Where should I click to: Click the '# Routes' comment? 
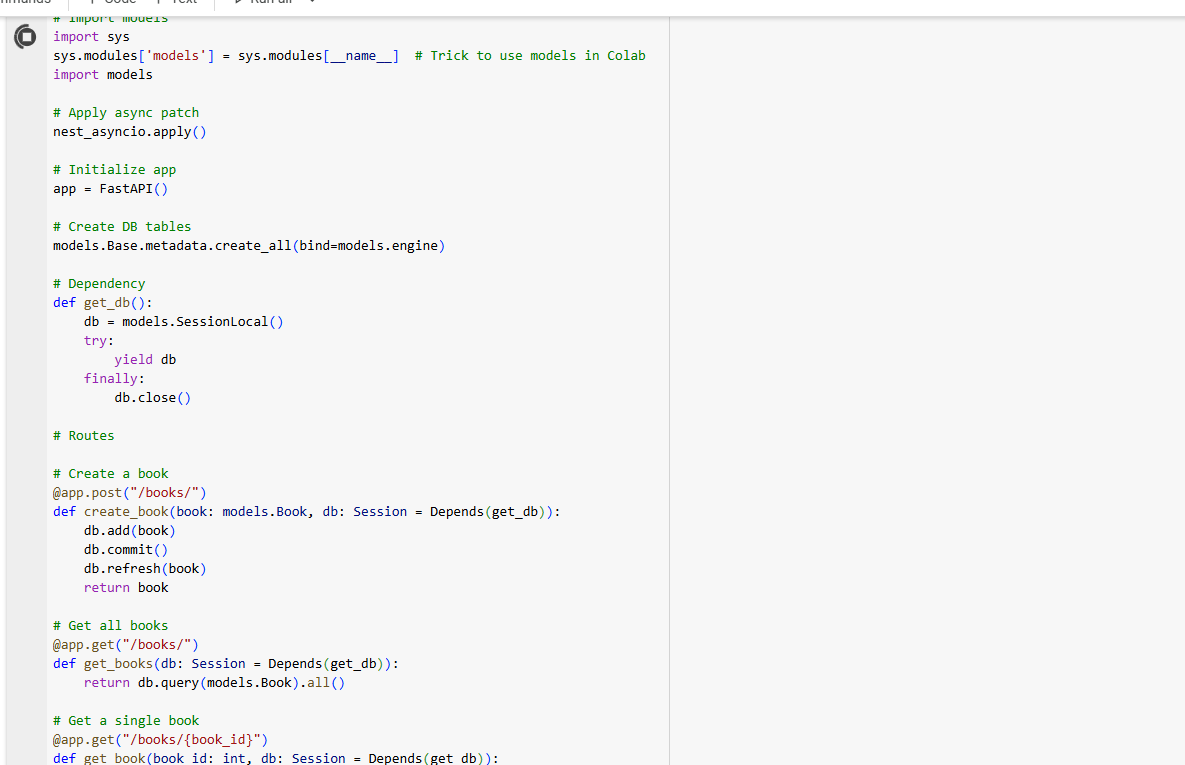[x=84, y=435]
